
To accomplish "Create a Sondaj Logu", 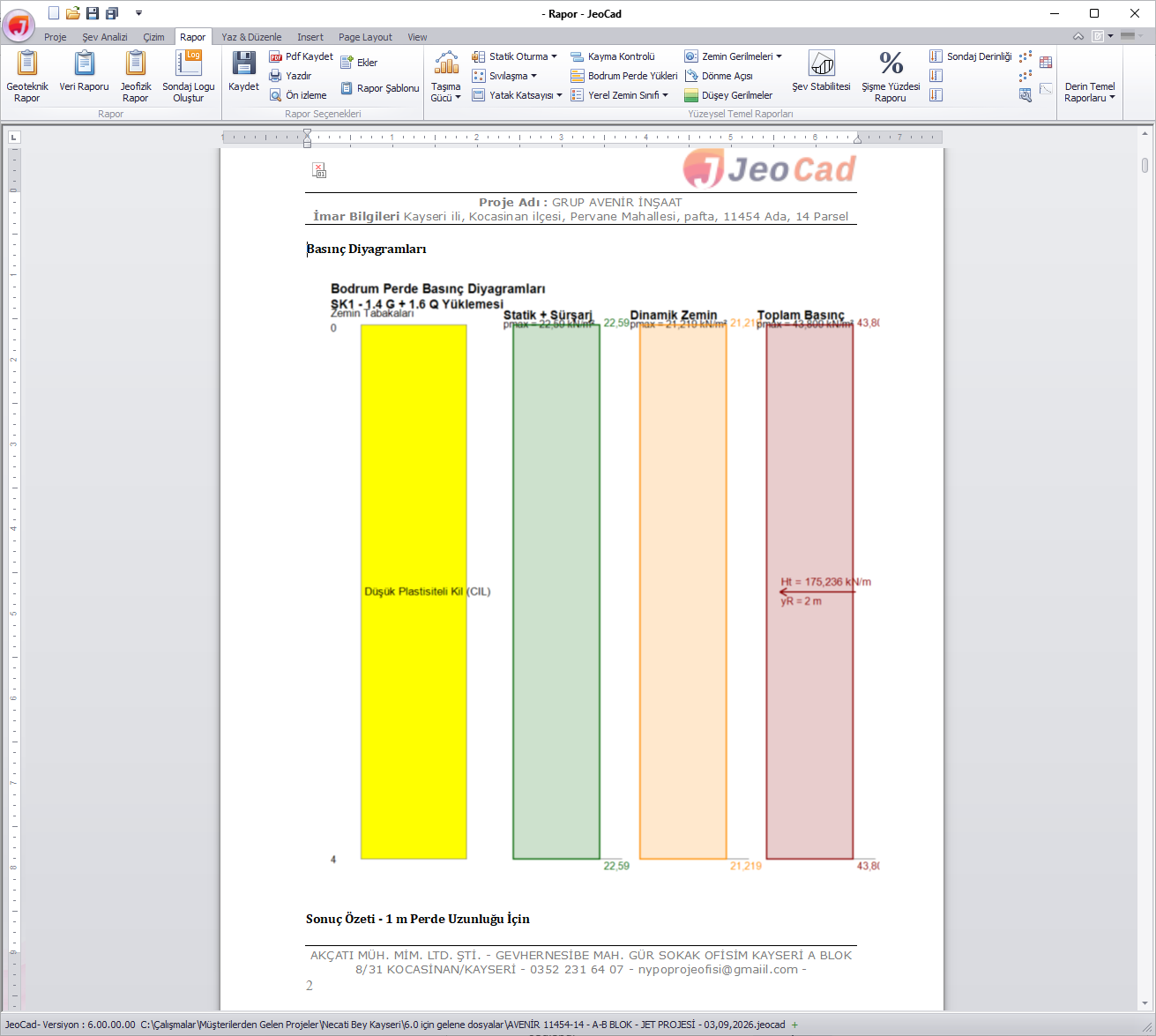I will [189, 77].
